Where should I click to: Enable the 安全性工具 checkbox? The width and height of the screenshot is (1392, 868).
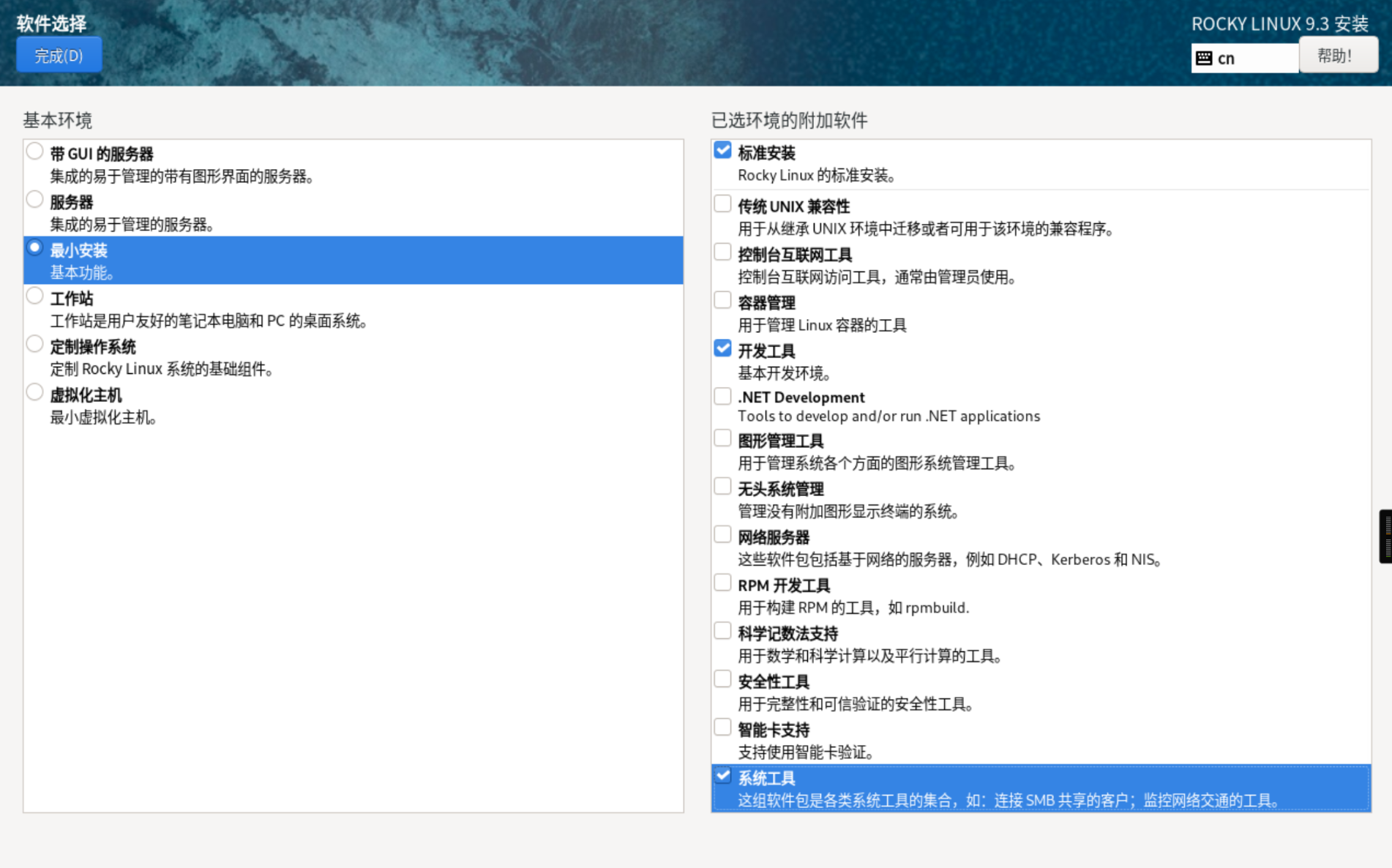coord(722,680)
